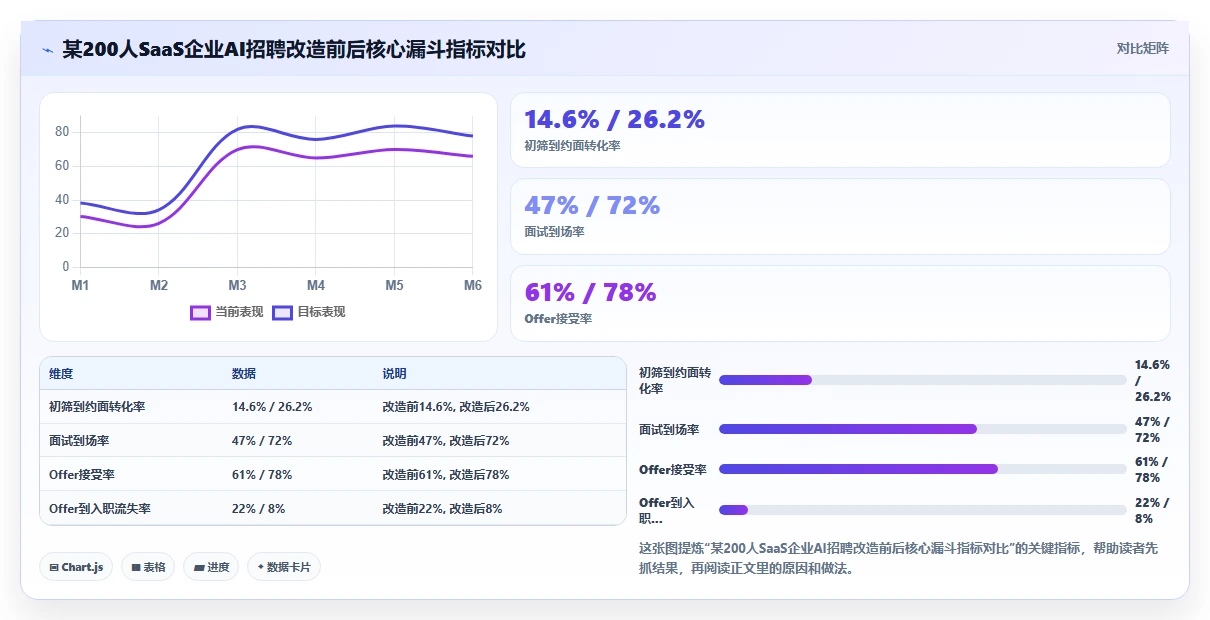
Task: Select the 进度 tag chip
Action: pyautogui.click(x=211, y=567)
